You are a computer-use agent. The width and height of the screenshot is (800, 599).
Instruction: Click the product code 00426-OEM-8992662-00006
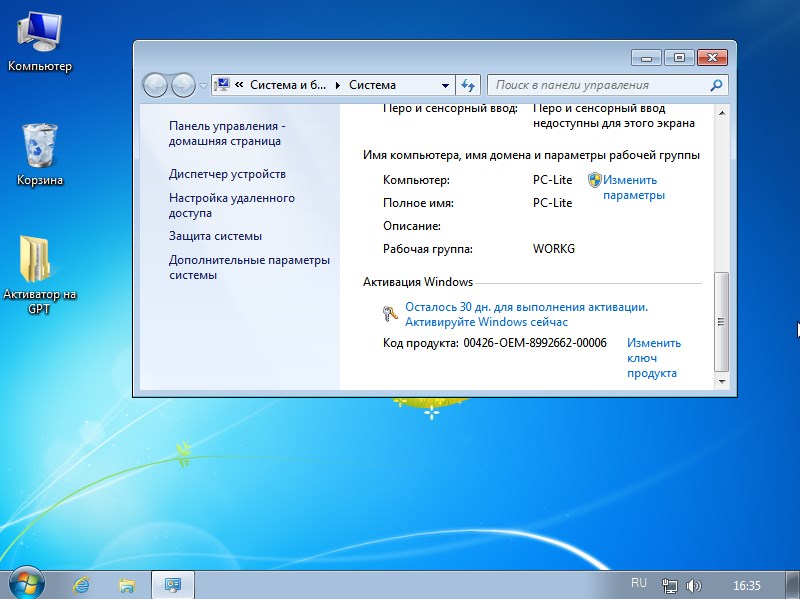pyautogui.click(x=535, y=343)
